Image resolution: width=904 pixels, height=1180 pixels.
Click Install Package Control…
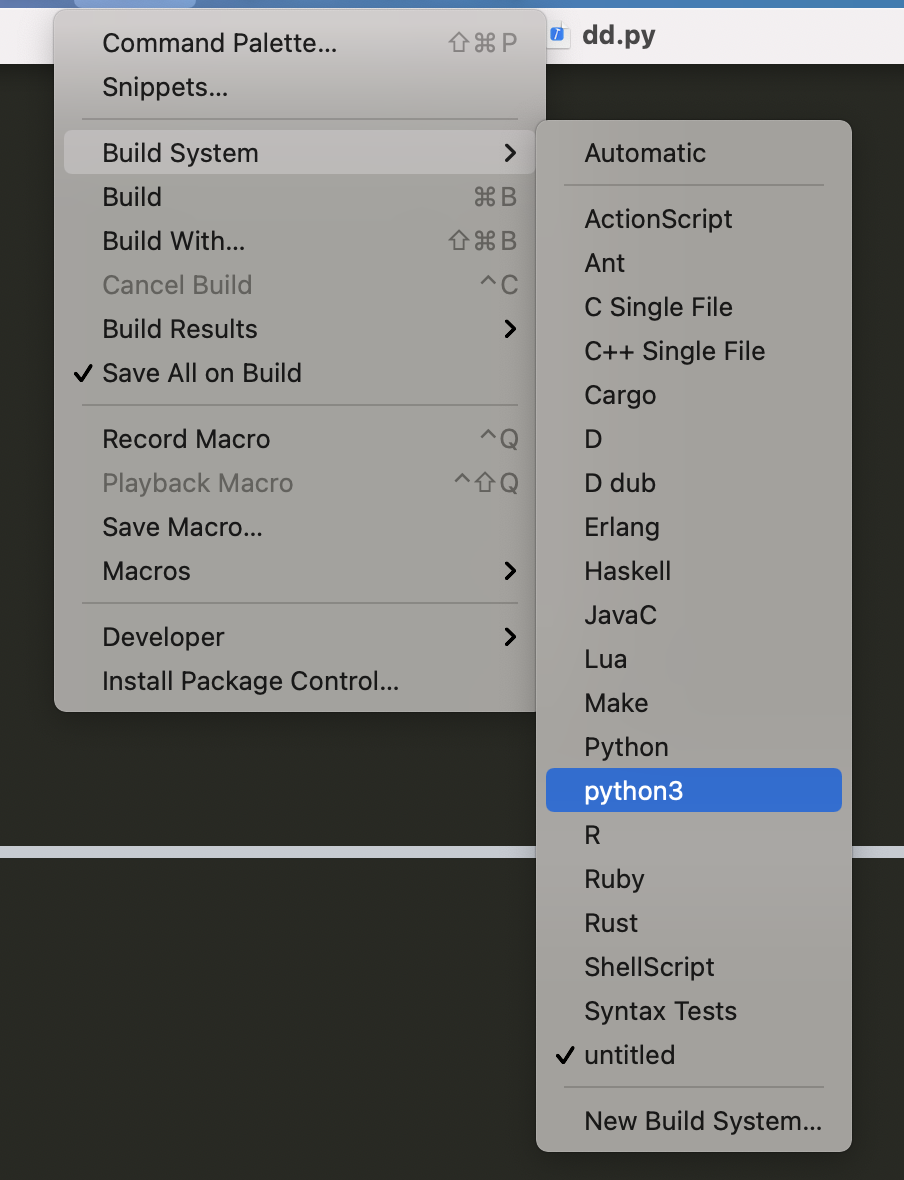(300, 681)
